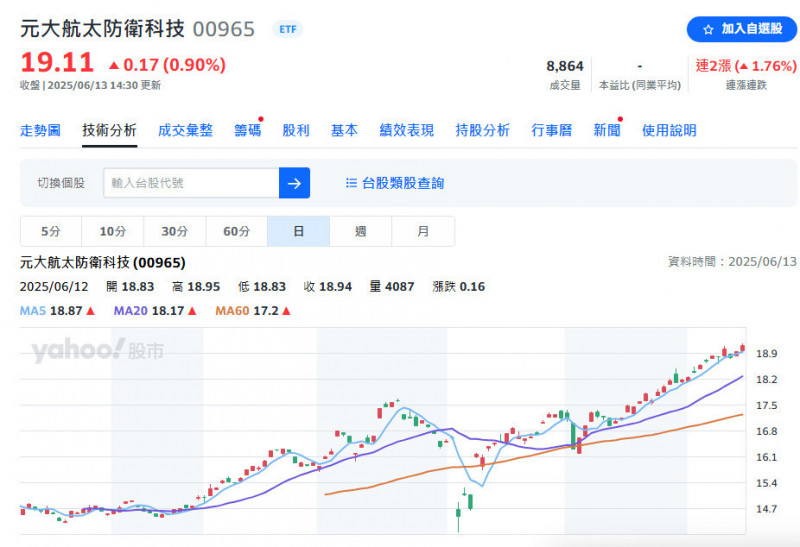Open the 基本 tab

pyautogui.click(x=344, y=130)
